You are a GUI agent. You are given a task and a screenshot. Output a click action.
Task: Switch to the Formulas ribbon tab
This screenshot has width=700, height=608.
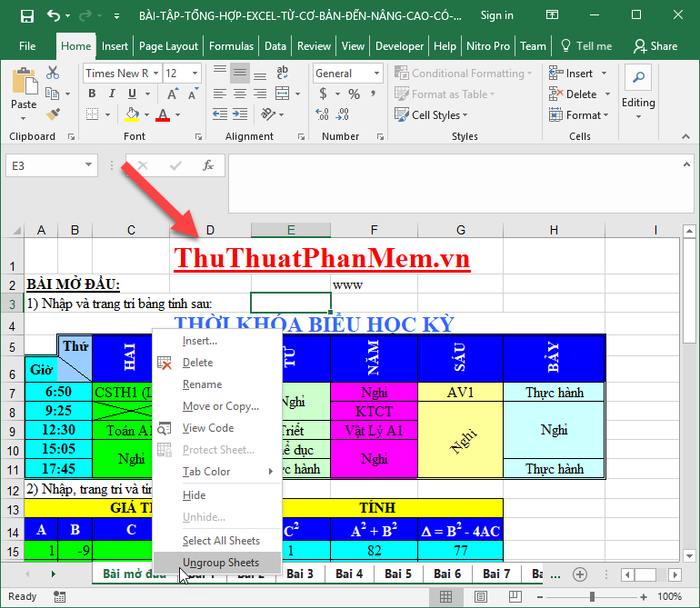231,46
